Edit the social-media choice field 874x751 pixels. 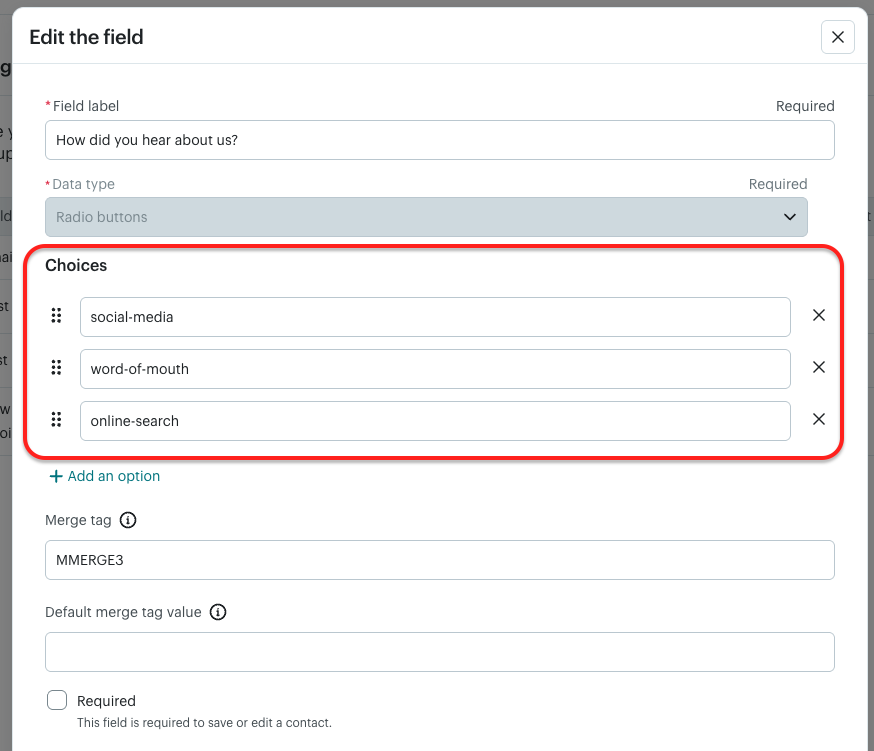[435, 317]
